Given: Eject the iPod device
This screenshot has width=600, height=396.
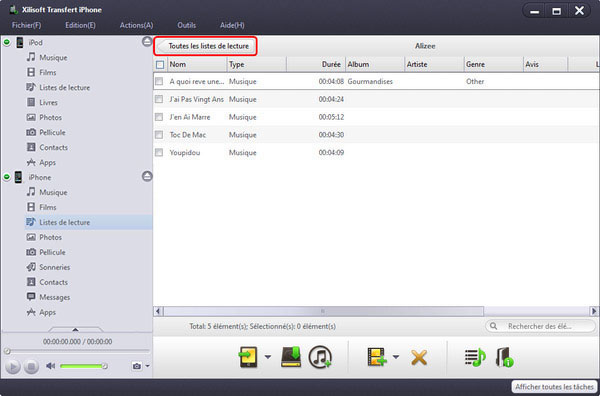Looking at the screenshot, I should 147,42.
